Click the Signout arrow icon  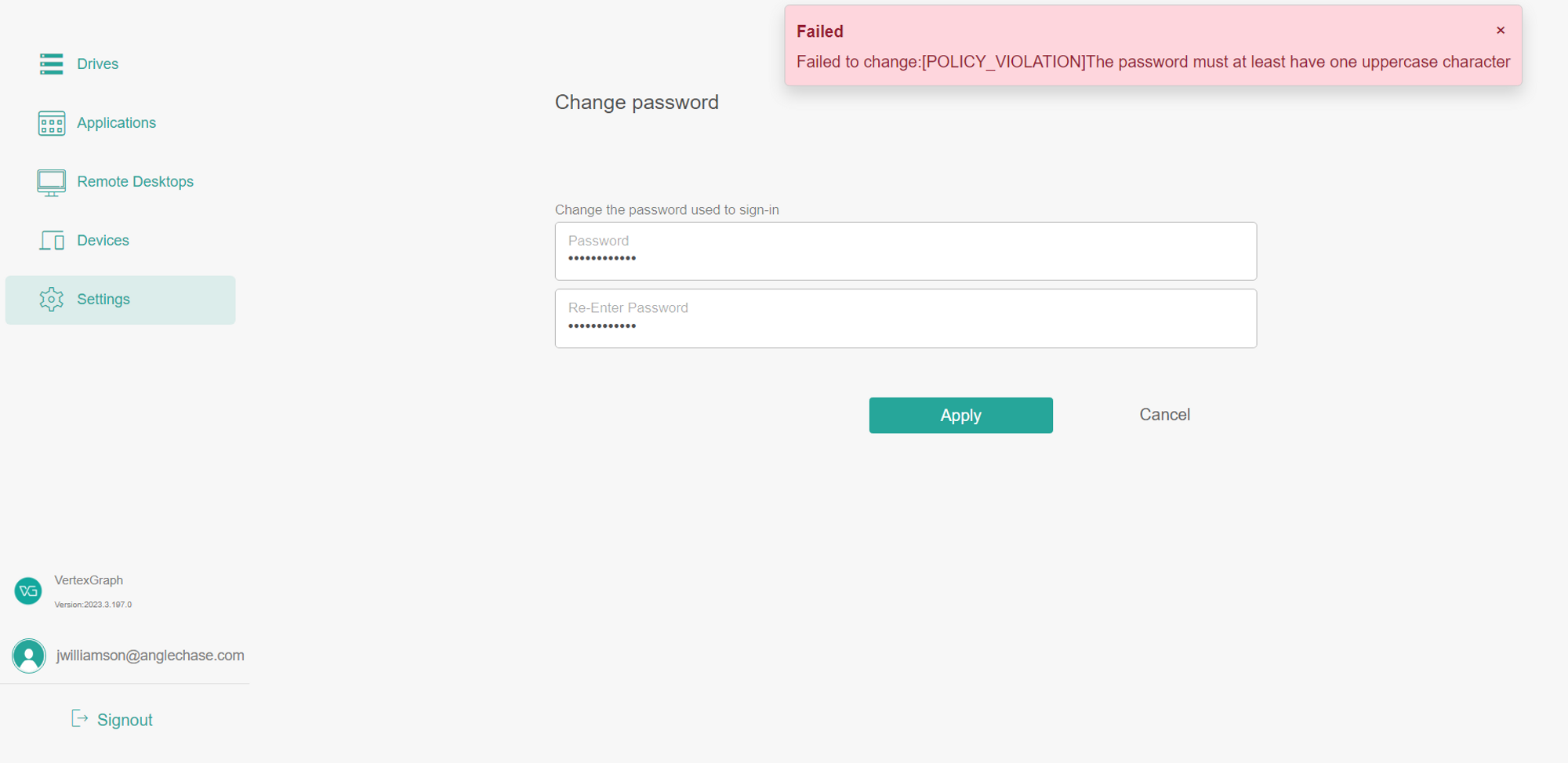(79, 718)
